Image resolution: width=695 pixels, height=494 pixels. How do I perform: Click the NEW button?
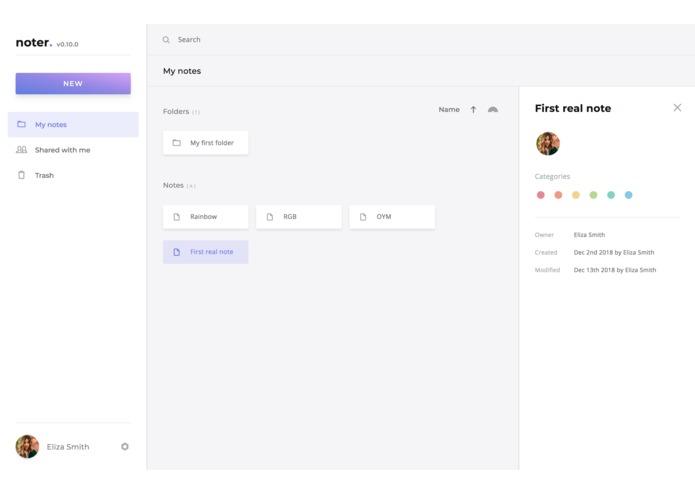[73, 83]
